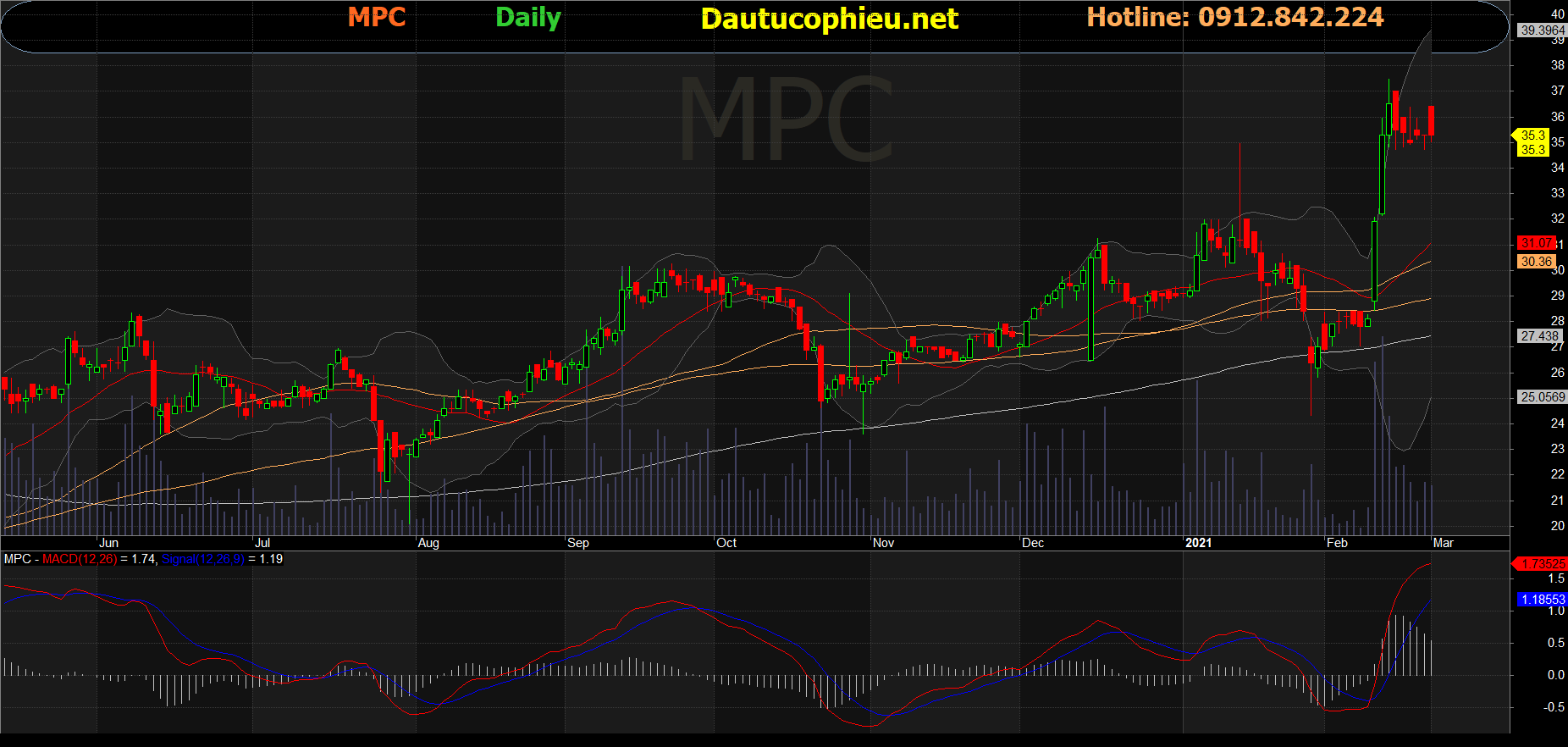Click the 38 price axis label
Viewport: 1568px width, 747px height.
[1558, 65]
